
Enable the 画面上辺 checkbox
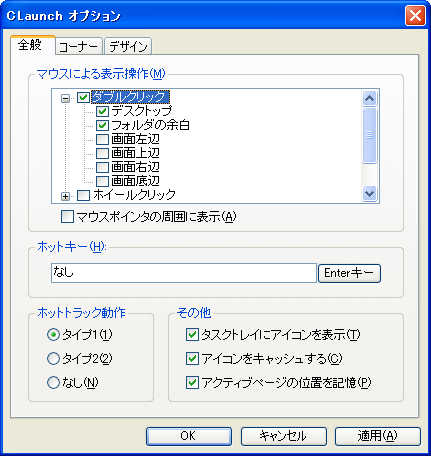(x=102, y=153)
